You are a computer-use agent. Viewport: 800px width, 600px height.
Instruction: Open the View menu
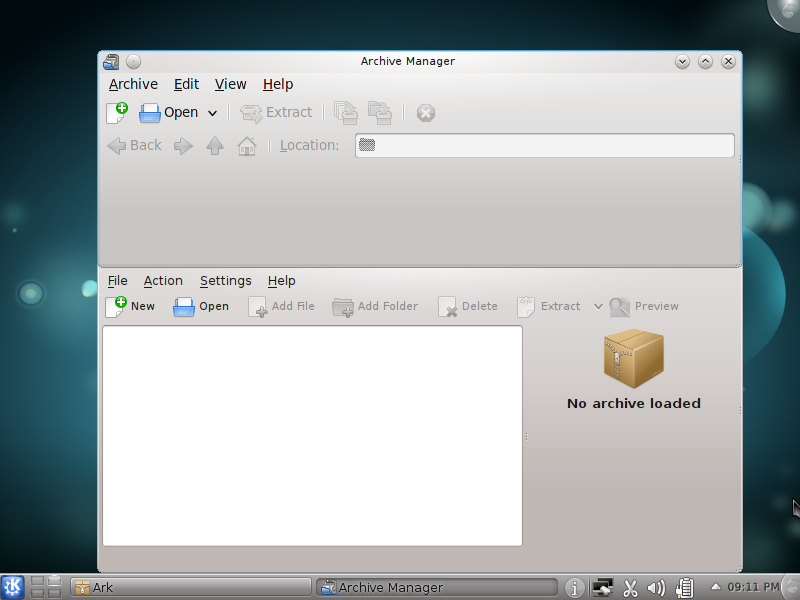(230, 84)
